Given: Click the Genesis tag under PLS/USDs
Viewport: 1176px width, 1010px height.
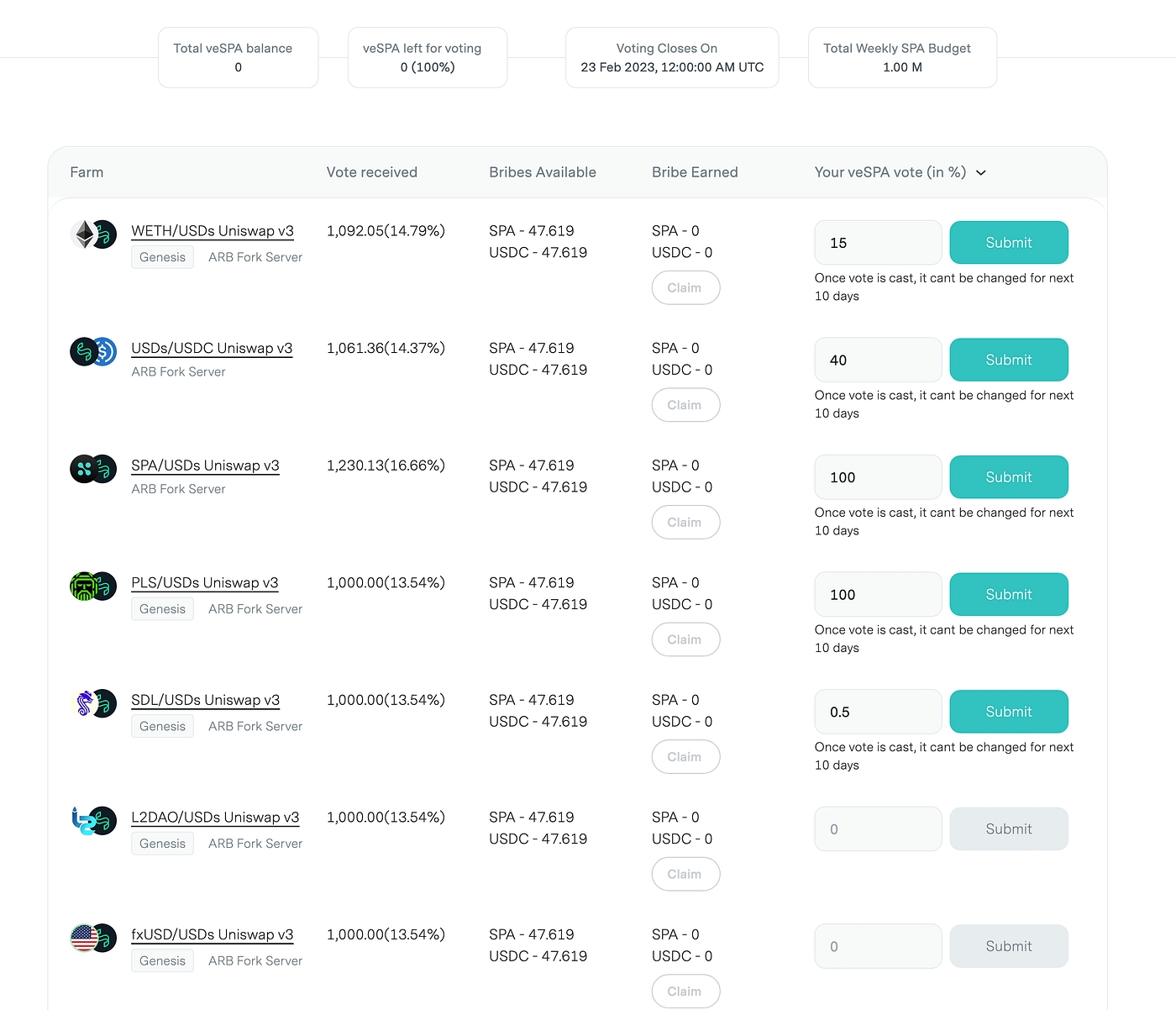Looking at the screenshot, I should click(163, 609).
